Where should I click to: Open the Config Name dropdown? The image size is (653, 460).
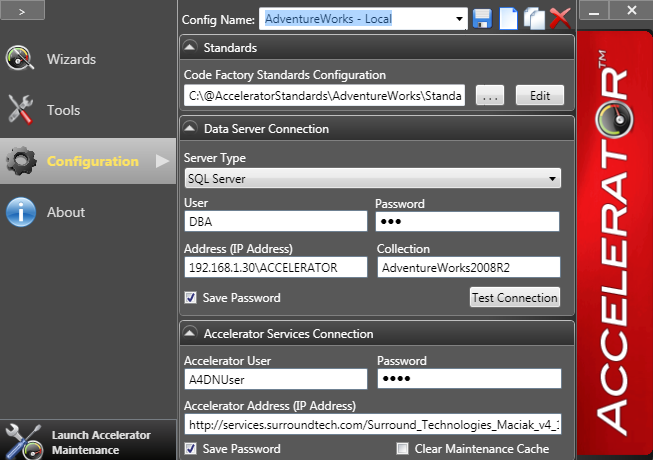(x=459, y=19)
